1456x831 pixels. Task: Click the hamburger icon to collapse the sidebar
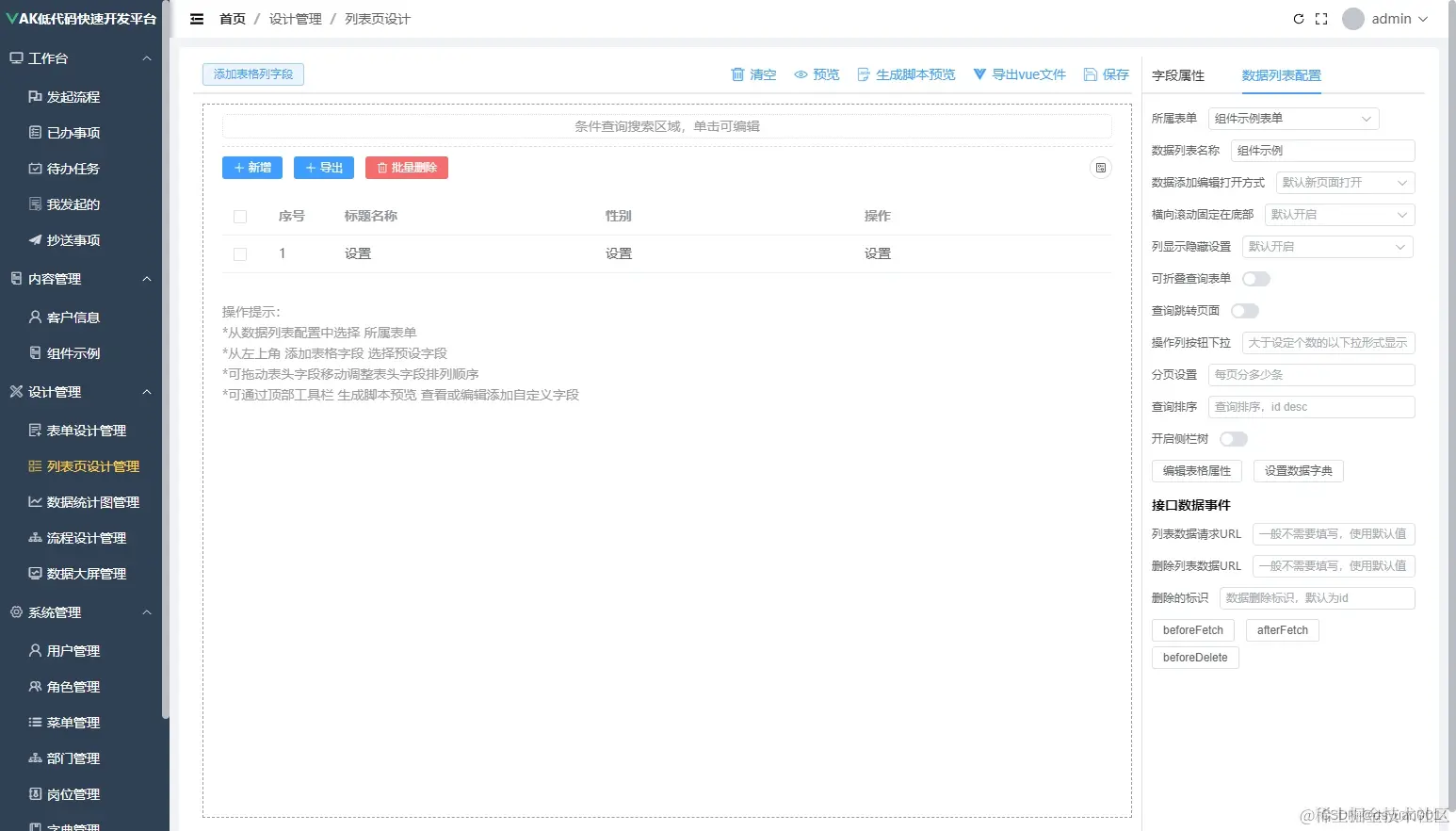pos(196,18)
